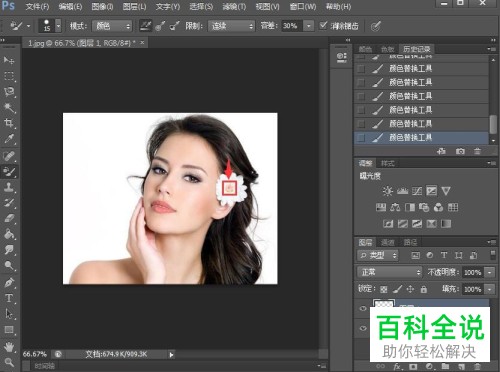Open the 限制 连续 dropdown
This screenshot has width=500, height=372.
click(231, 26)
